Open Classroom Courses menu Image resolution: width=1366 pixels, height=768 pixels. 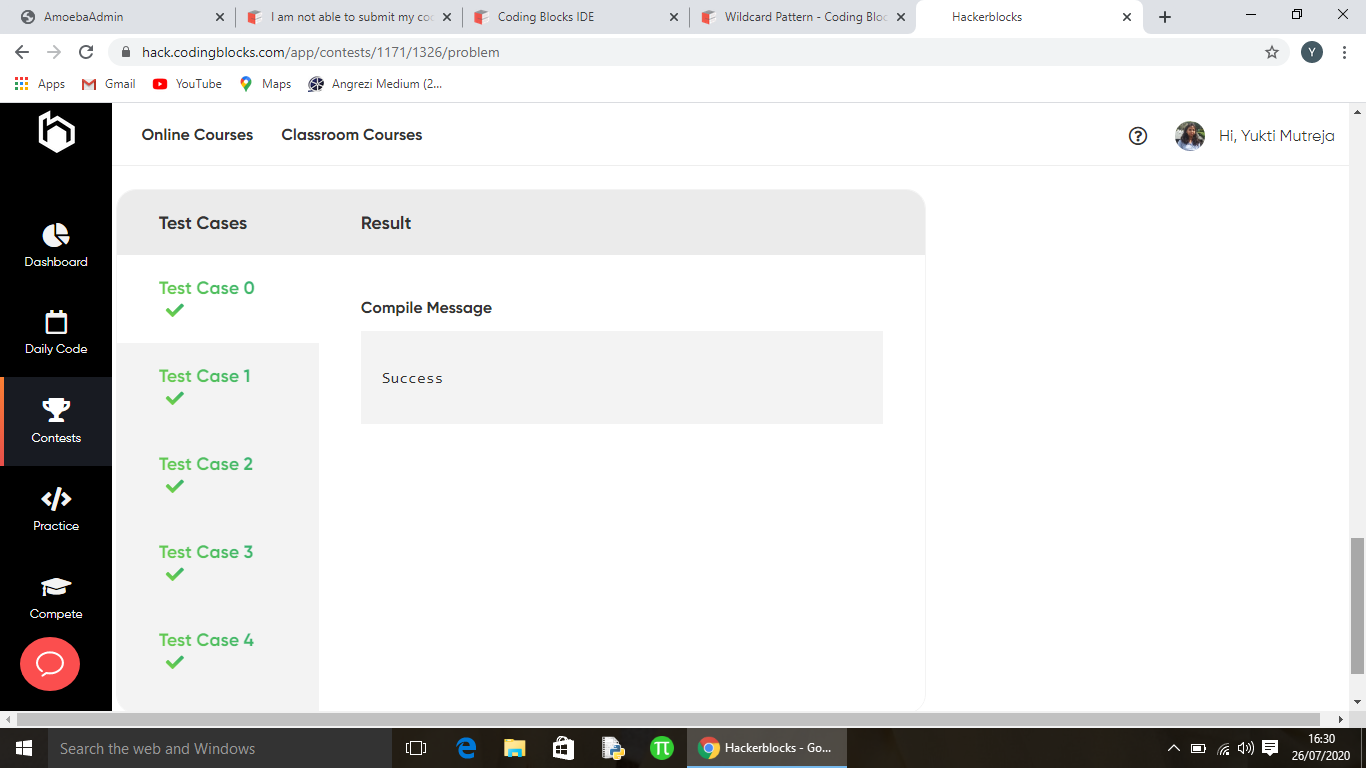pos(352,135)
